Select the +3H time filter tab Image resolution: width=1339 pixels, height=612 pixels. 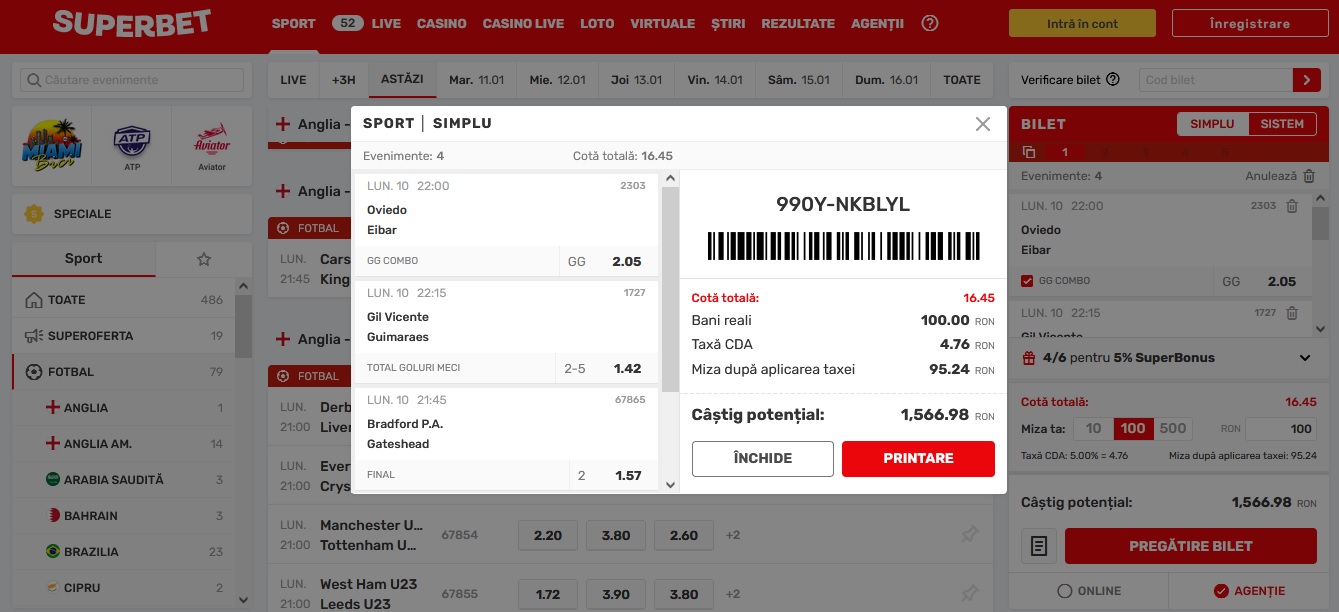coord(344,80)
